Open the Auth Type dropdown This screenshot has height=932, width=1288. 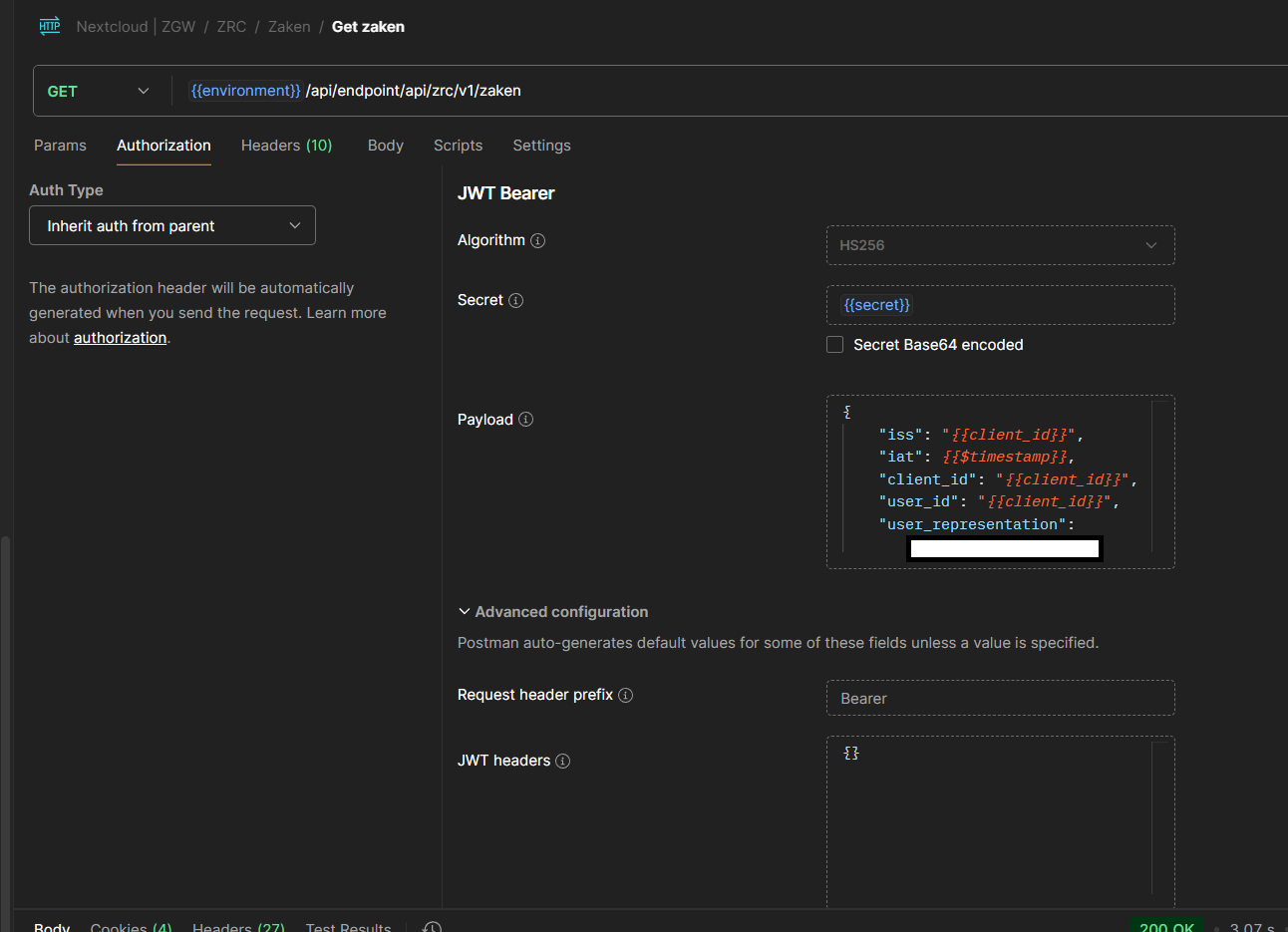[172, 225]
